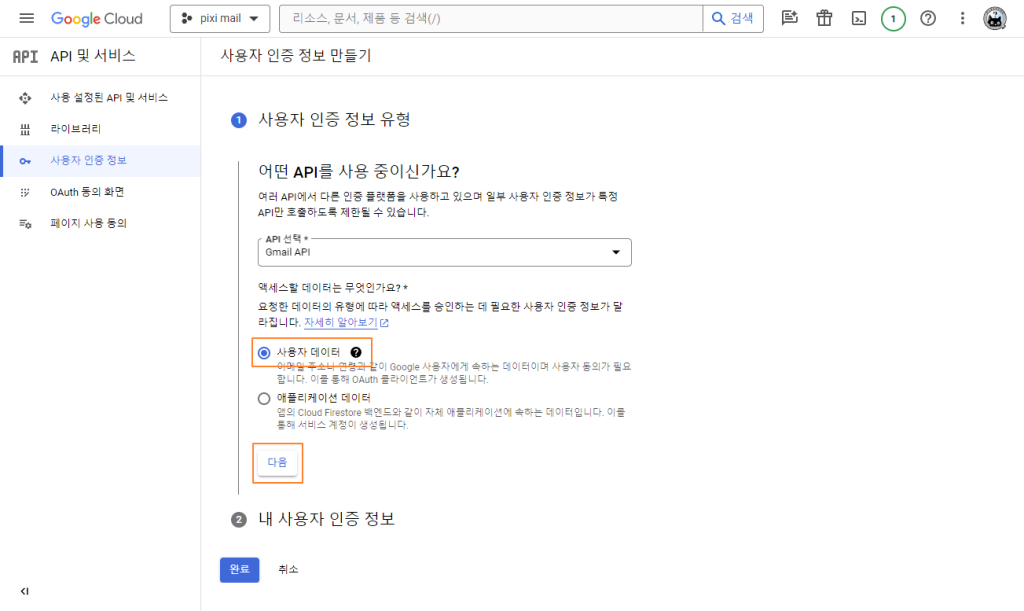Open the navigation hamburger menu
This screenshot has width=1024, height=611.
(27, 18)
